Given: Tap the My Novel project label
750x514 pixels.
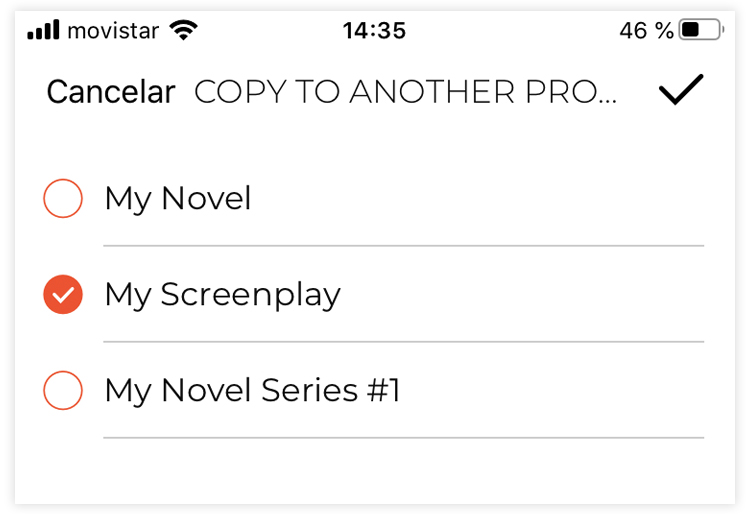Looking at the screenshot, I should point(177,199).
